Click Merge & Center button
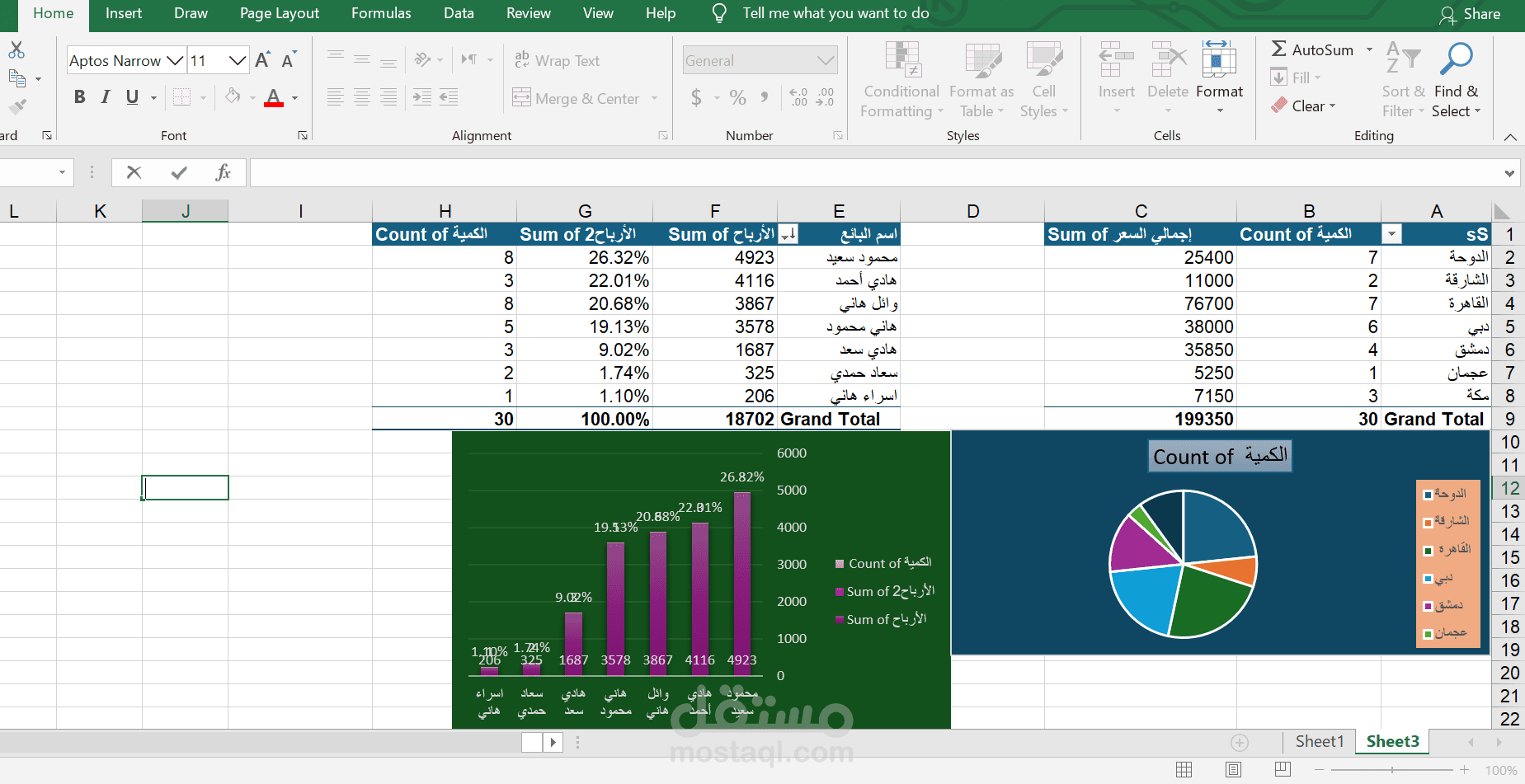 point(576,98)
